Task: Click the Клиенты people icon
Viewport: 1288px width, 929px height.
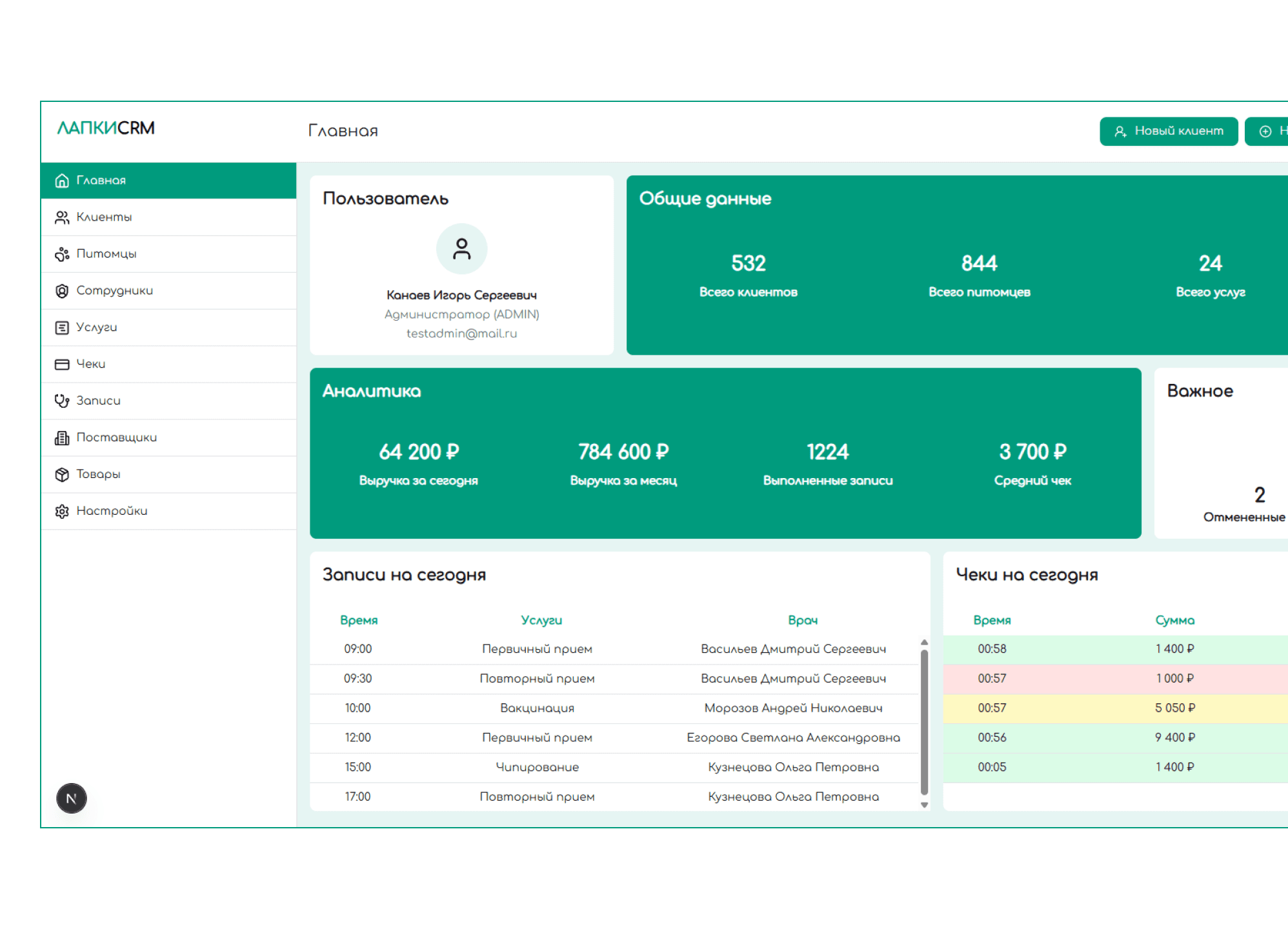Action: pyautogui.click(x=62, y=217)
